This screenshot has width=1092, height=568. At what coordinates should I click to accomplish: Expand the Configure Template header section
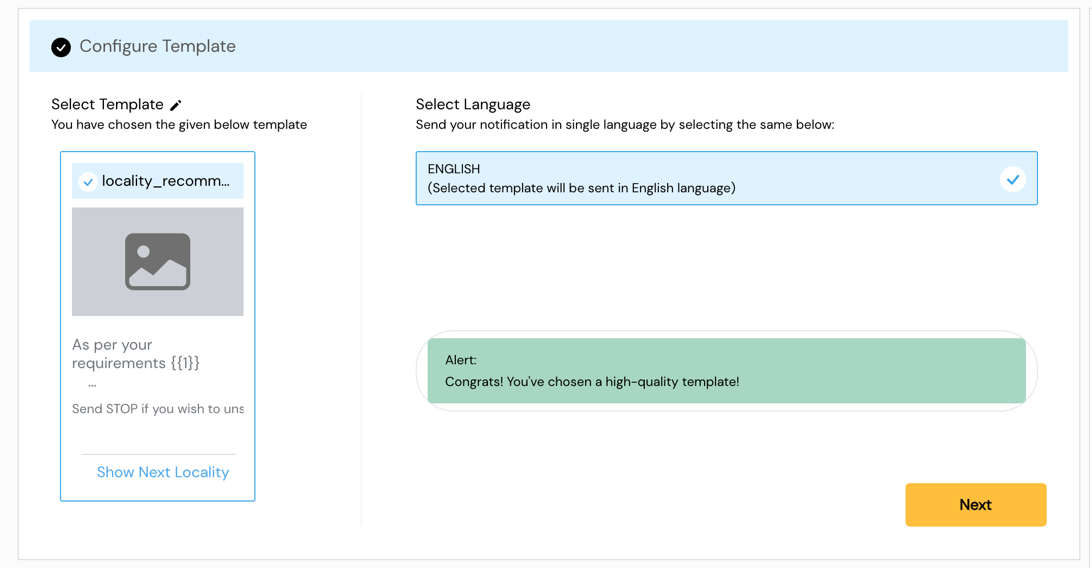549,46
